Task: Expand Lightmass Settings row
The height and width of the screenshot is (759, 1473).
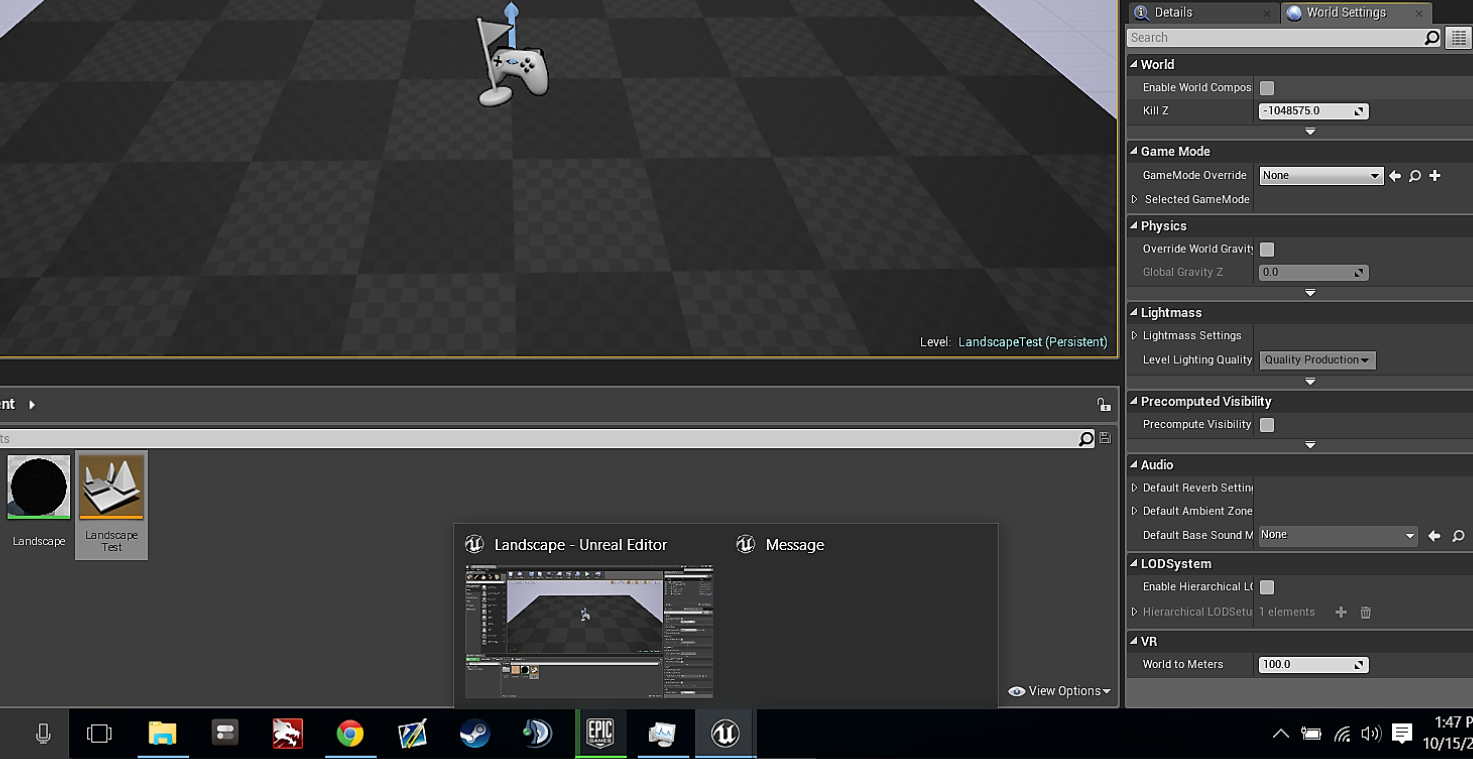Action: [x=1135, y=336]
